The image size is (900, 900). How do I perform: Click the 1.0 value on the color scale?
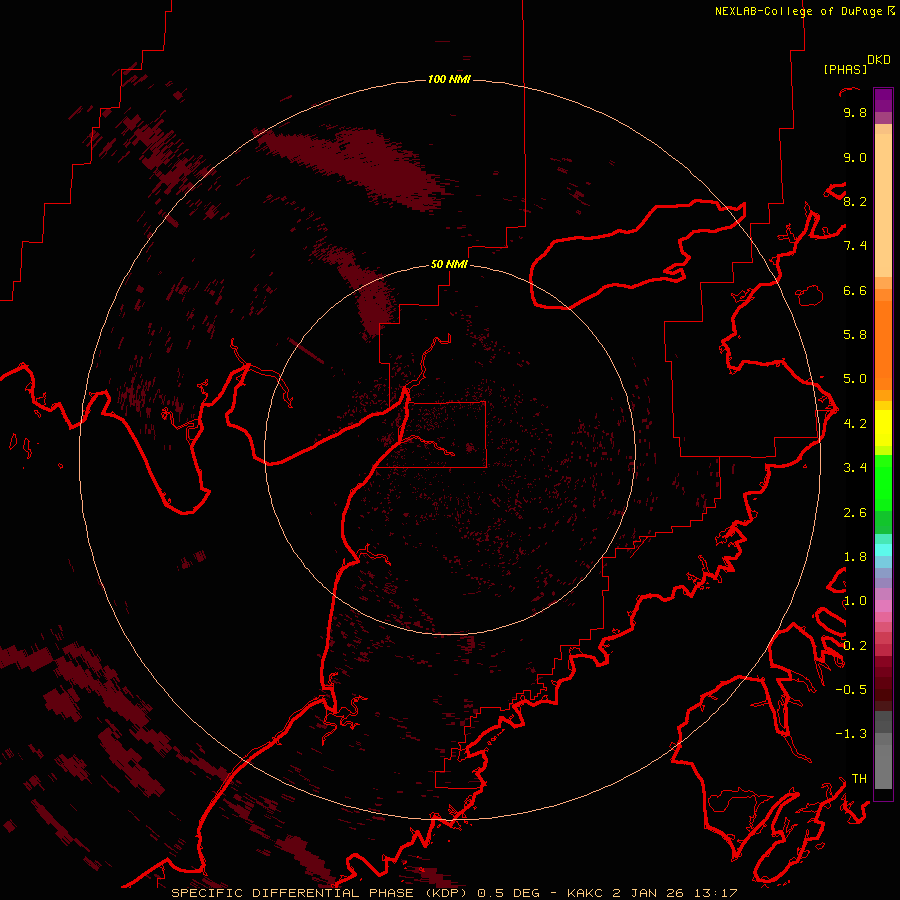(x=855, y=601)
